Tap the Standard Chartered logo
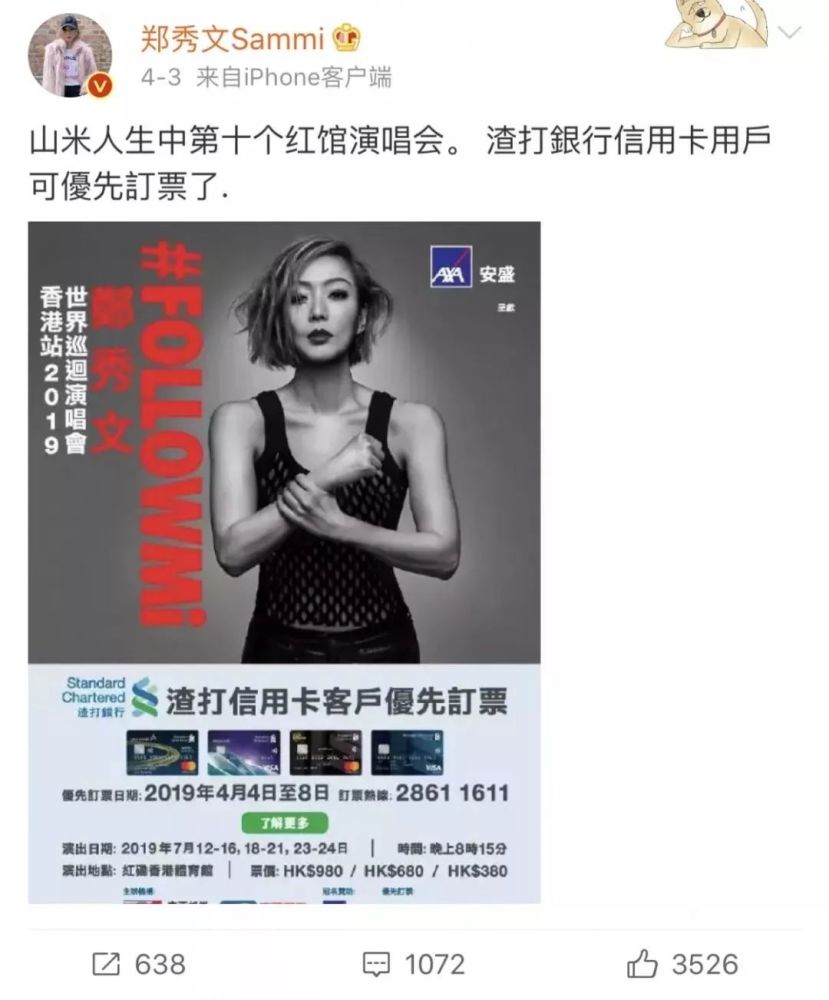The image size is (829, 1000). 110,698
